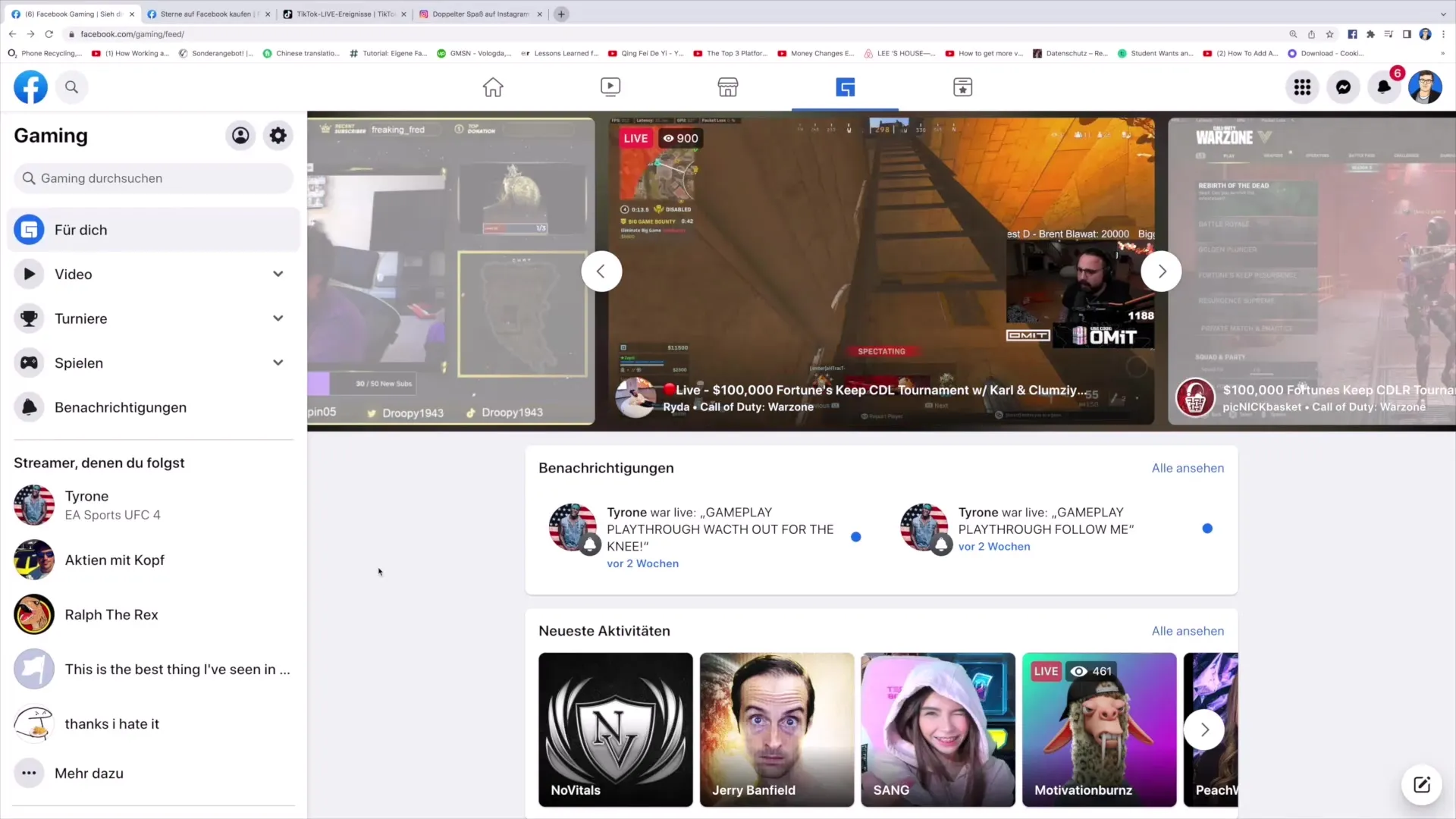
Task: Open Benachrichtigungen in the sidebar
Action: pyautogui.click(x=153, y=407)
